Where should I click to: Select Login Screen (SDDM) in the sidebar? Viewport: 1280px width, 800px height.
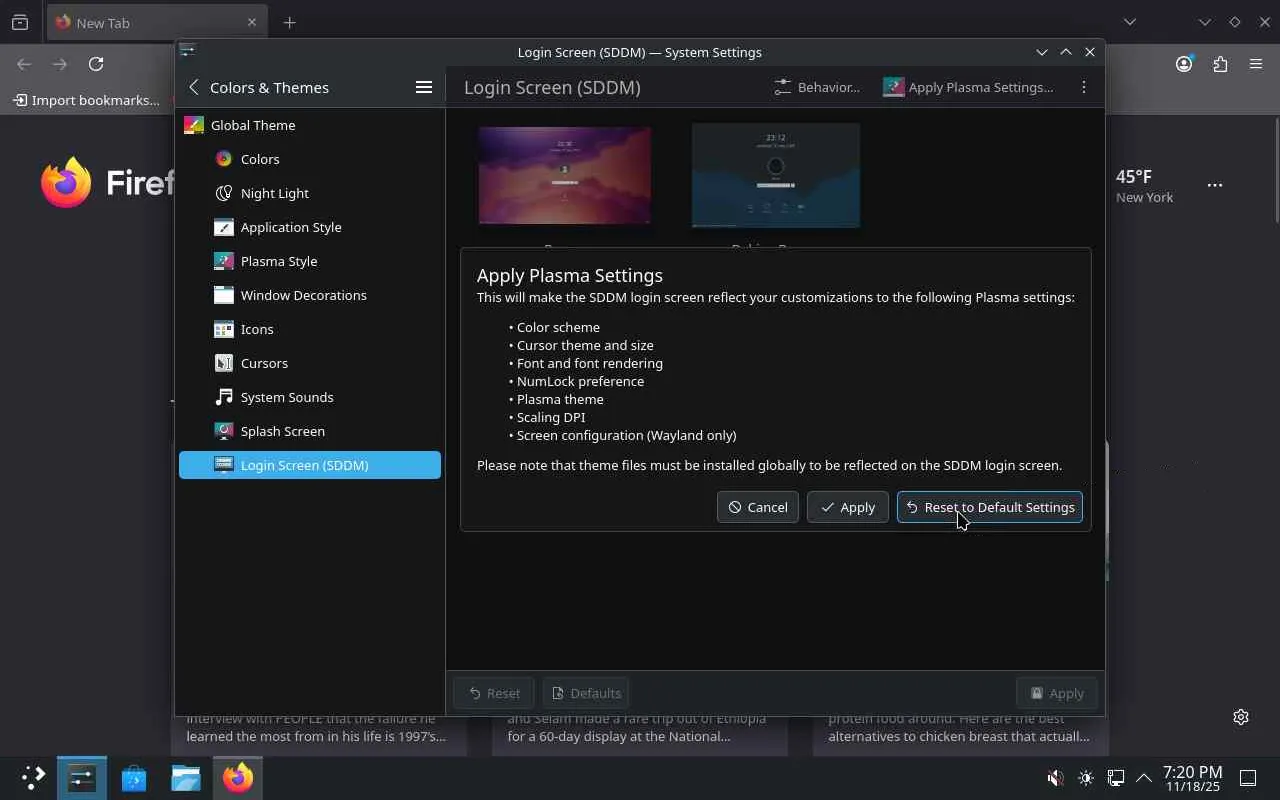[310, 465]
